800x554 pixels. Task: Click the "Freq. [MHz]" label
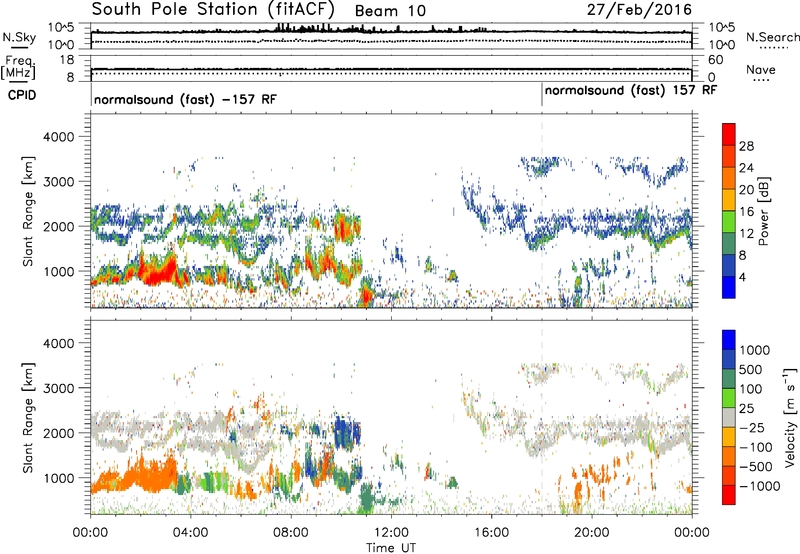coord(18,67)
